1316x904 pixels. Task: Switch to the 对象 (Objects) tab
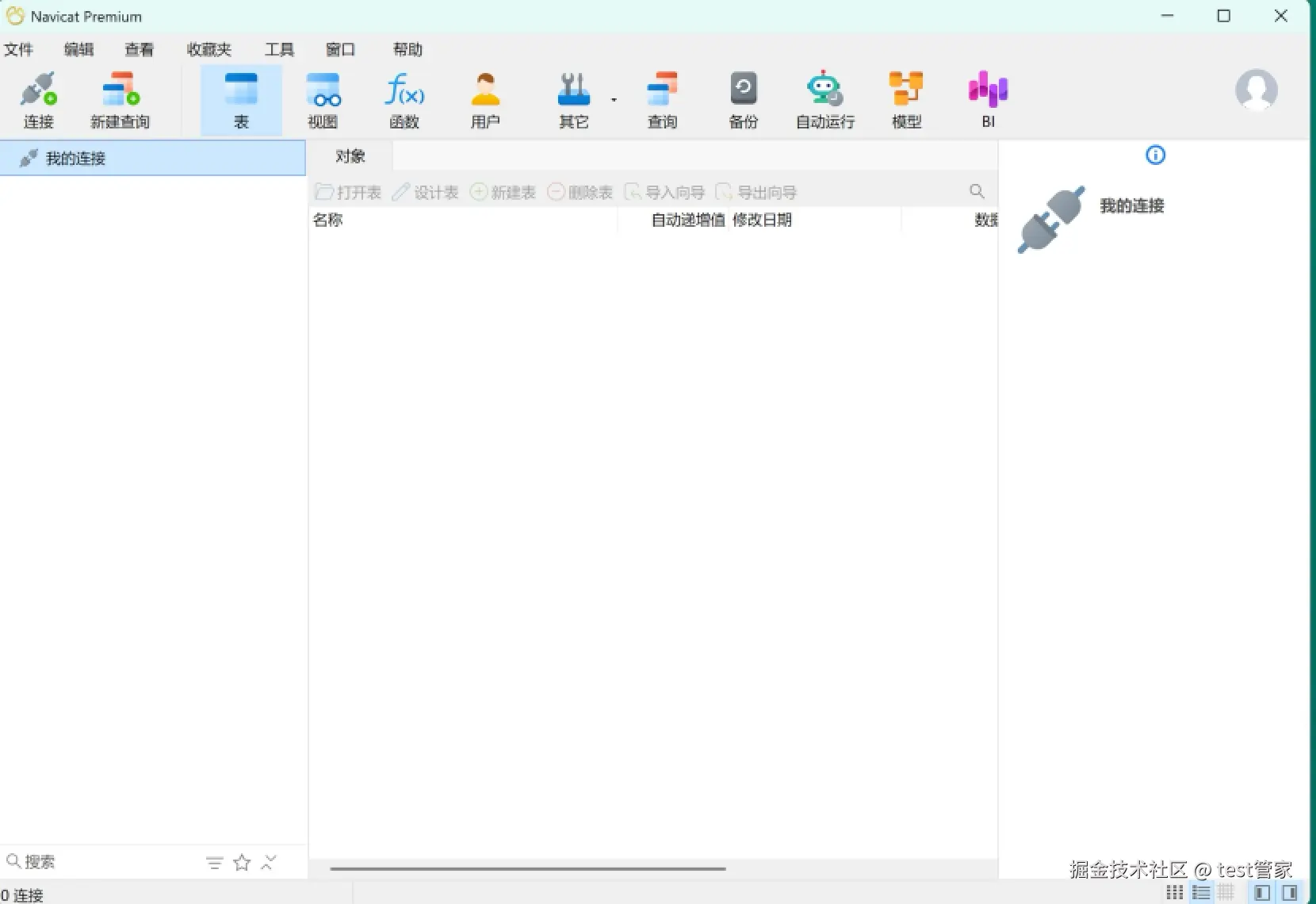pyautogui.click(x=350, y=155)
